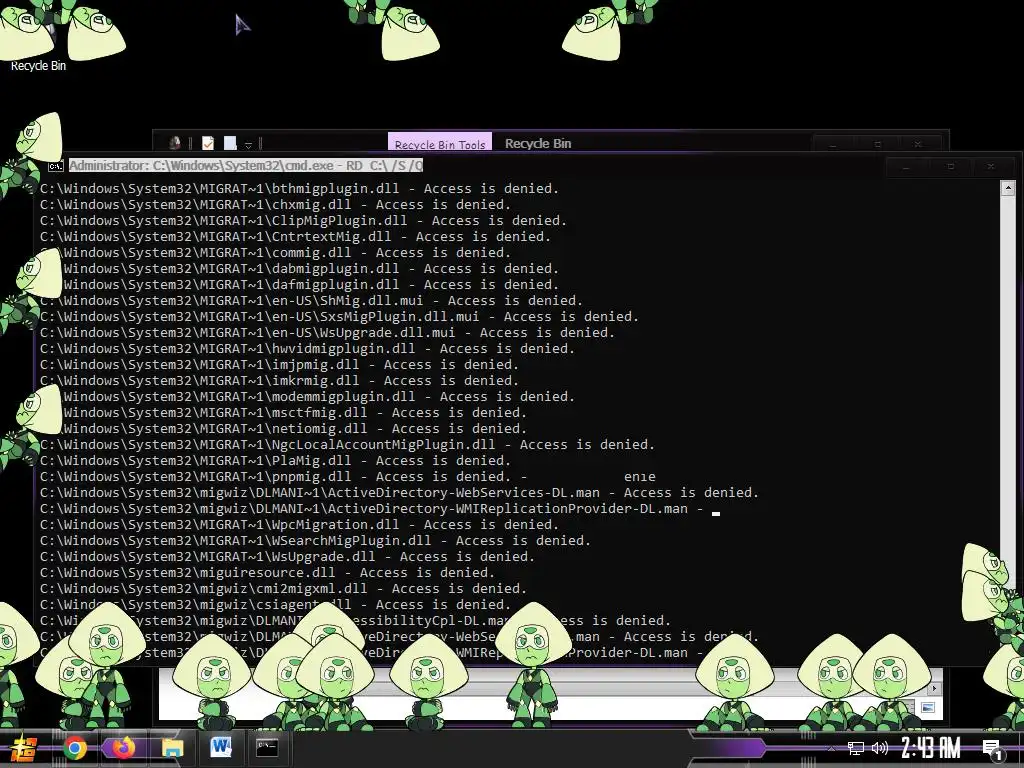Viewport: 1024px width, 768px height.
Task: Click the miguiresource.dll output line
Action: 267,573
